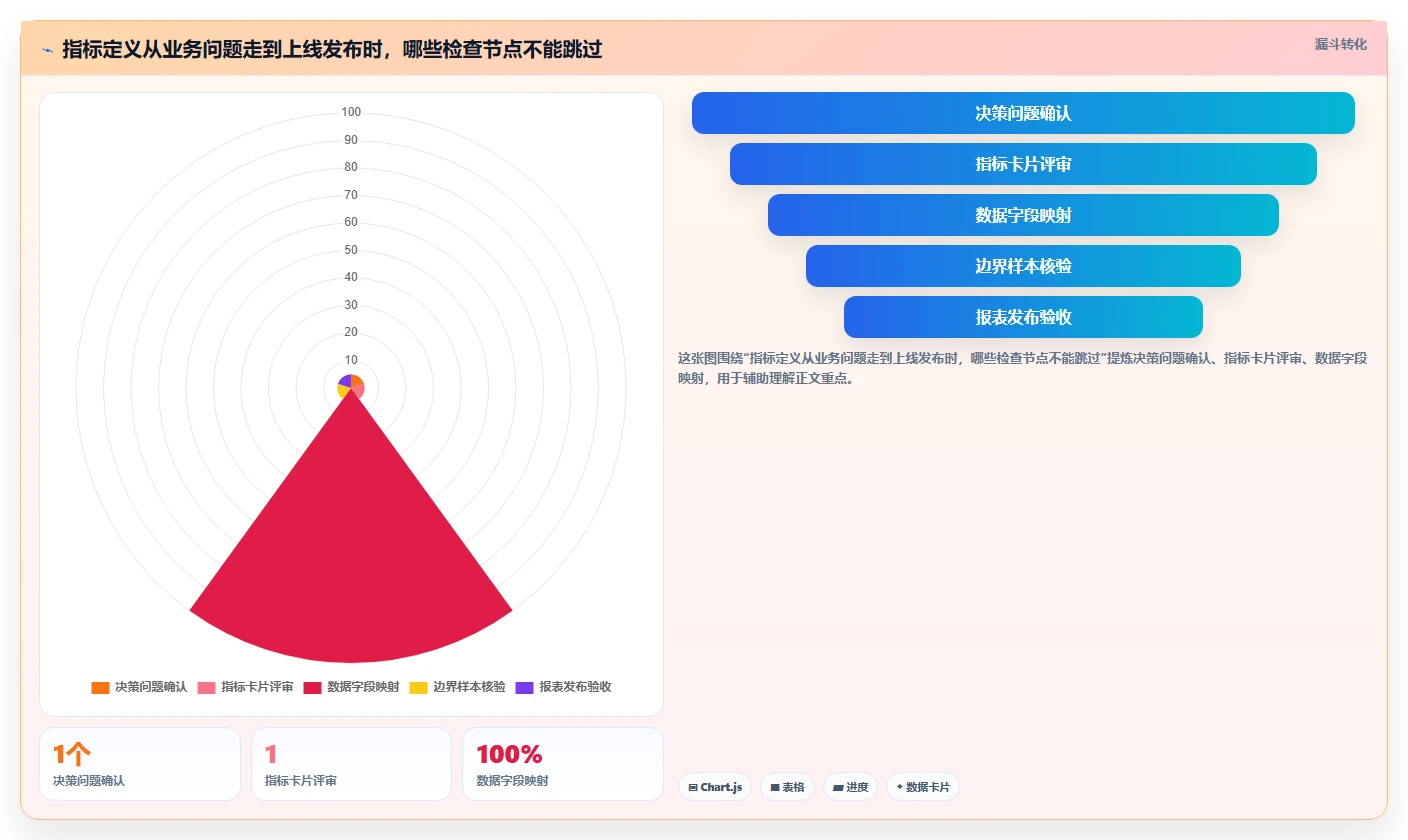Open the 指标卡片评审 stat card showing 1
This screenshot has width=1408, height=840.
tap(351, 764)
